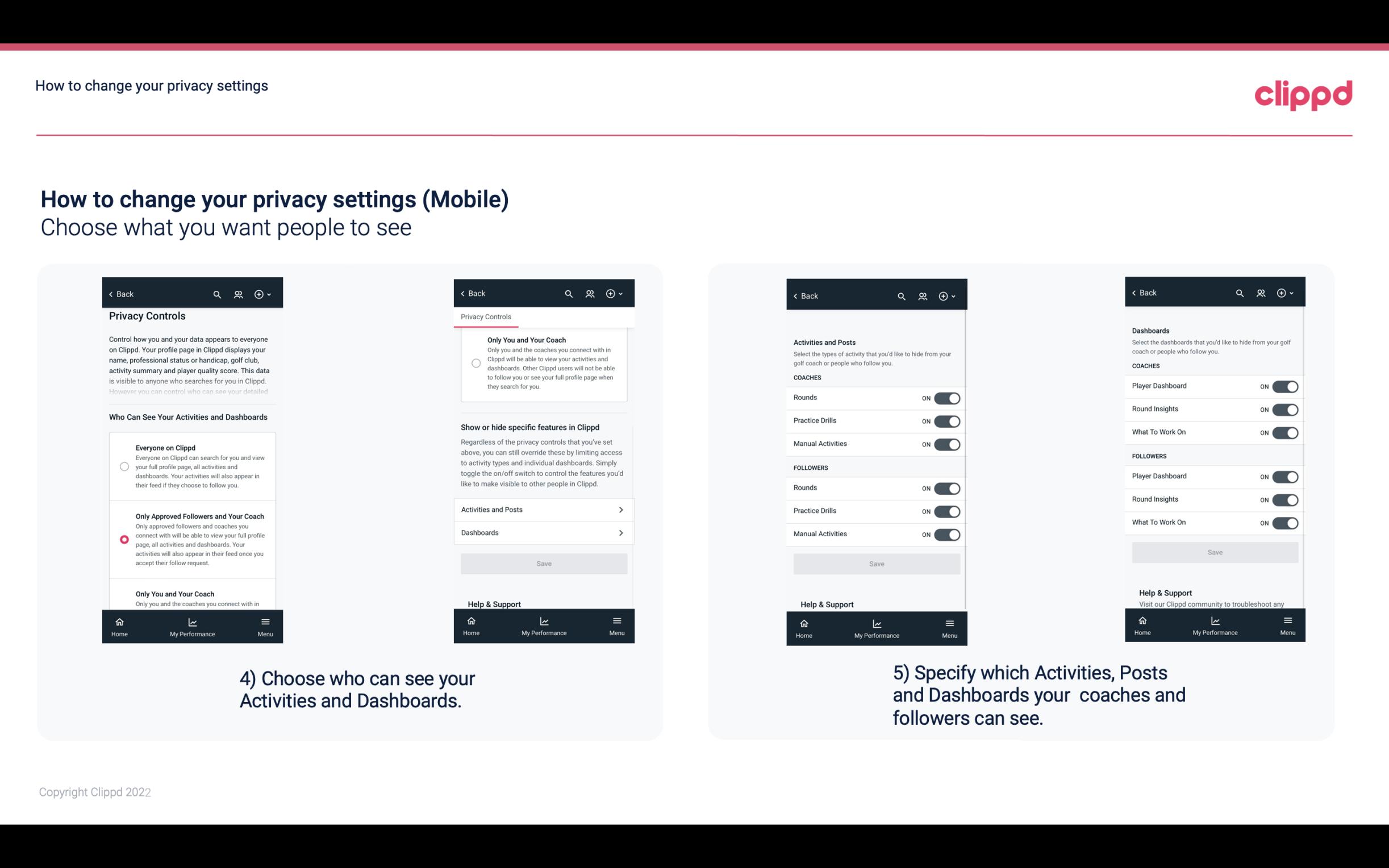This screenshot has width=1389, height=868.
Task: Click the profile icon in top navigation bar
Action: point(238,293)
